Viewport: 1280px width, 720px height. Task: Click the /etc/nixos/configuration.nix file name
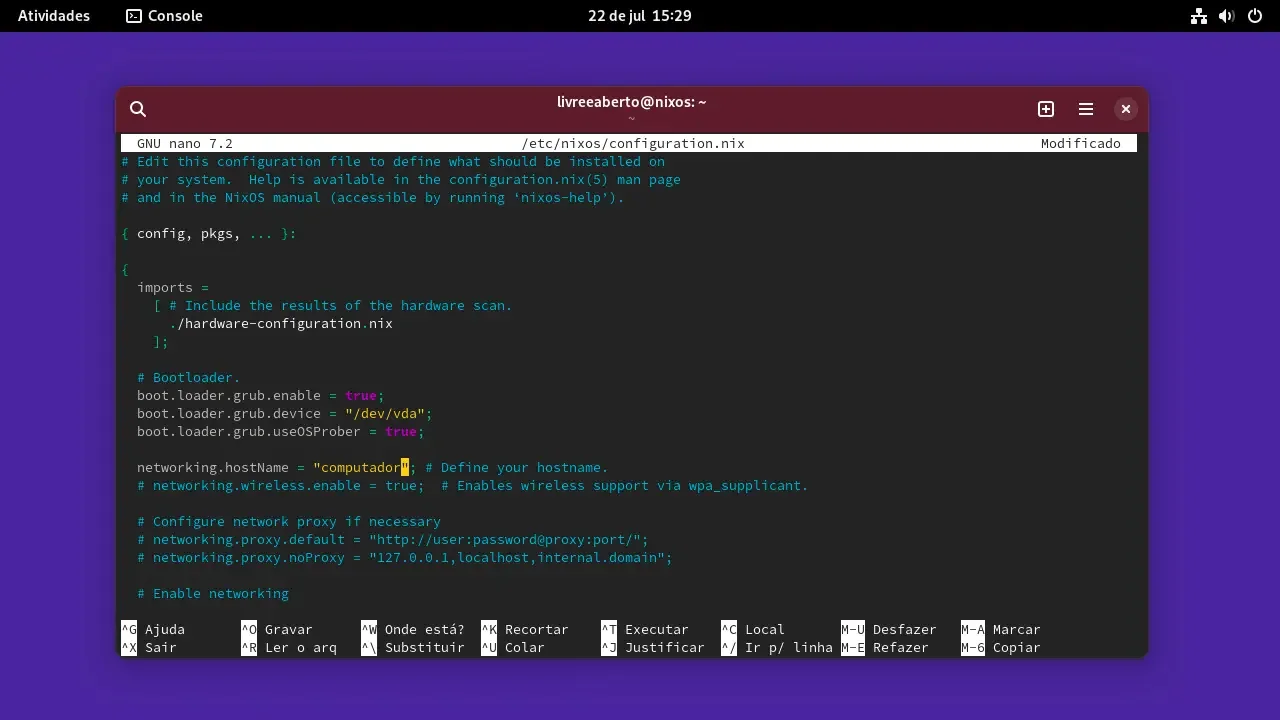point(633,144)
